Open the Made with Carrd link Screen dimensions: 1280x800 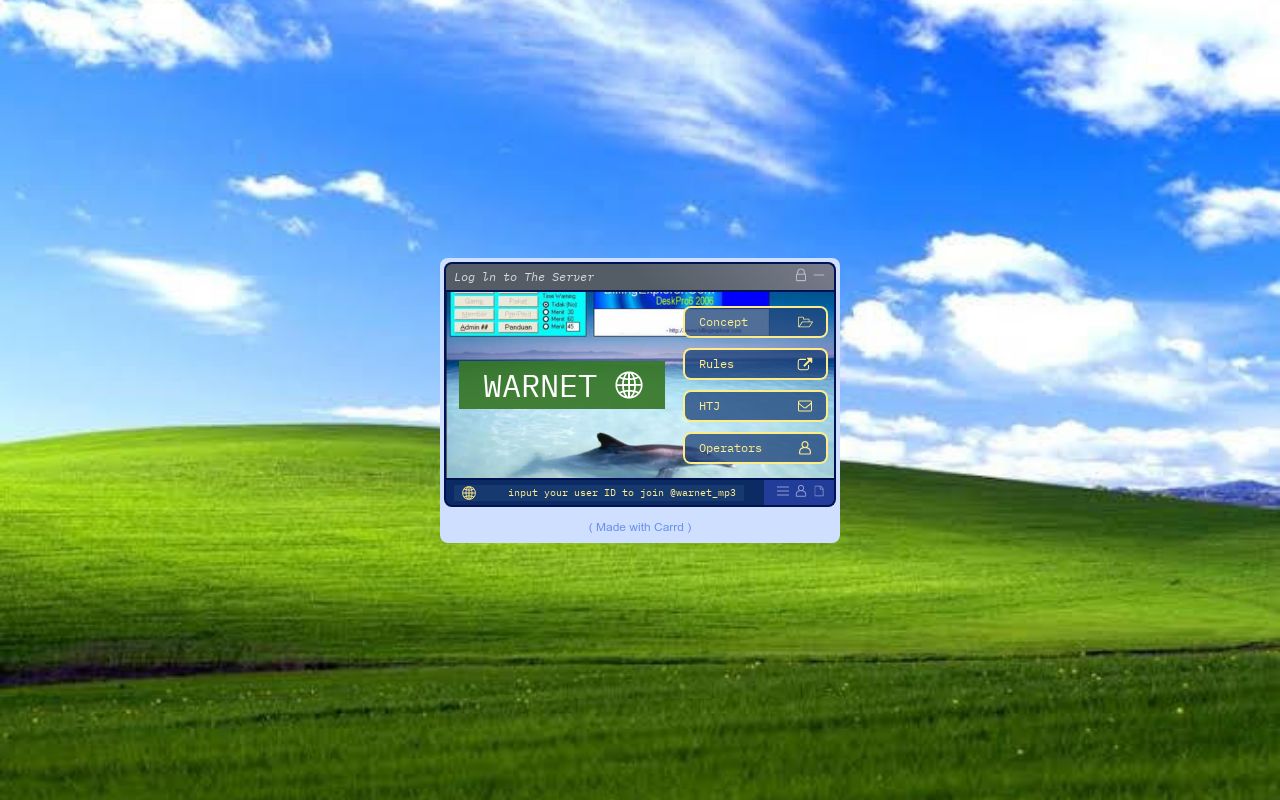[x=640, y=527]
